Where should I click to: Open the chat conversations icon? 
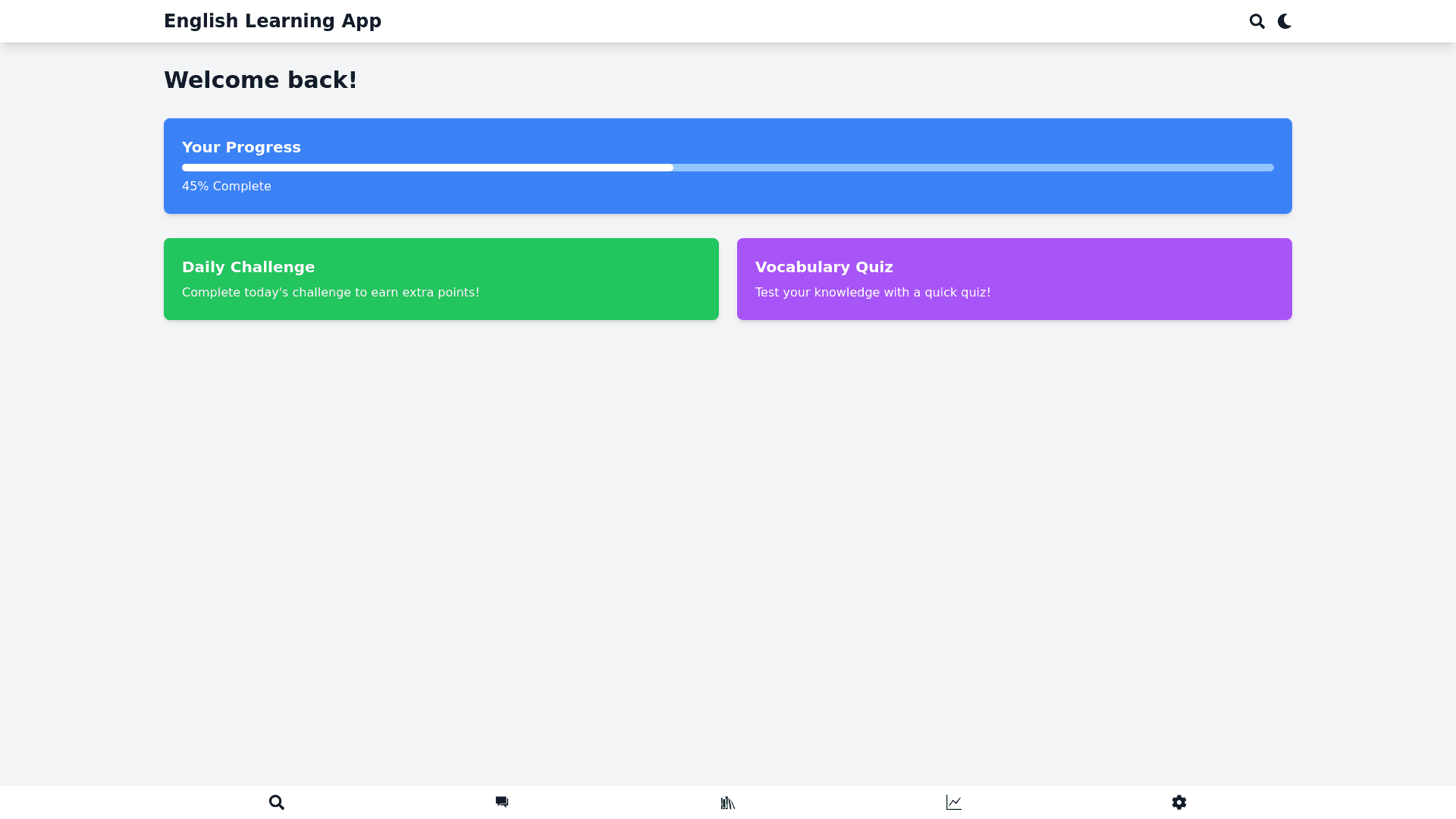502,802
